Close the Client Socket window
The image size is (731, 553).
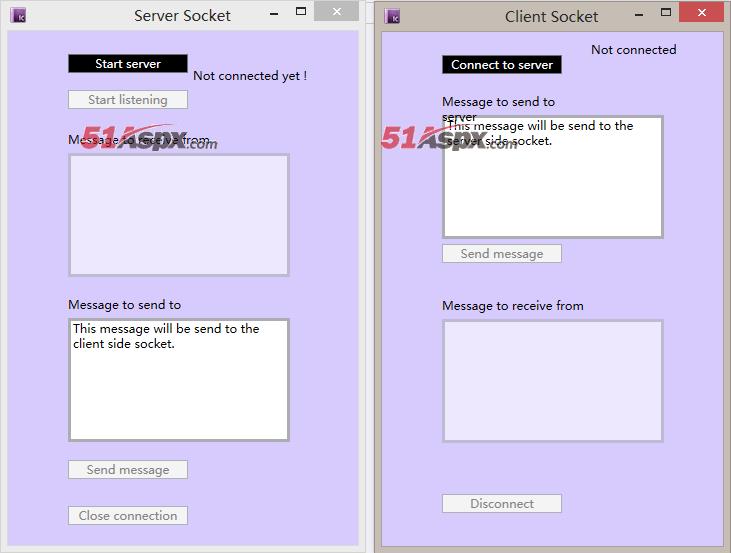pyautogui.click(x=702, y=13)
